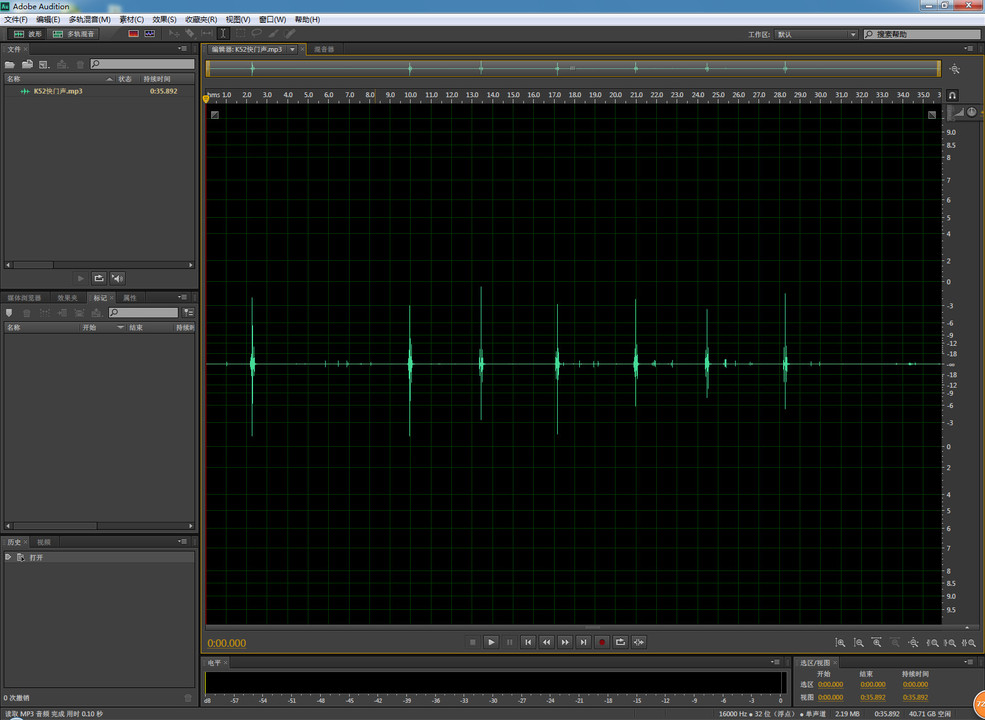Screen dimensions: 985x720
Task: Click the selection start time value
Action: tap(830, 684)
